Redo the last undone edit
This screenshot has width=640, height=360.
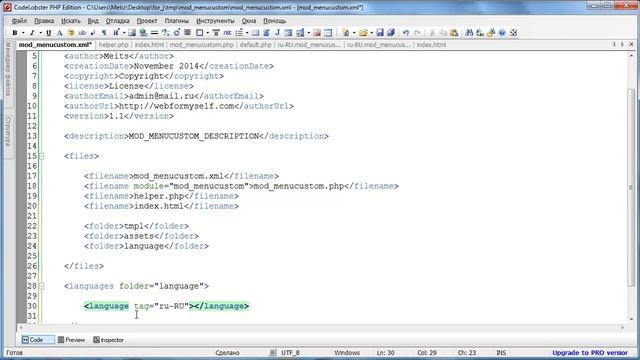pyautogui.click(x=417, y=33)
